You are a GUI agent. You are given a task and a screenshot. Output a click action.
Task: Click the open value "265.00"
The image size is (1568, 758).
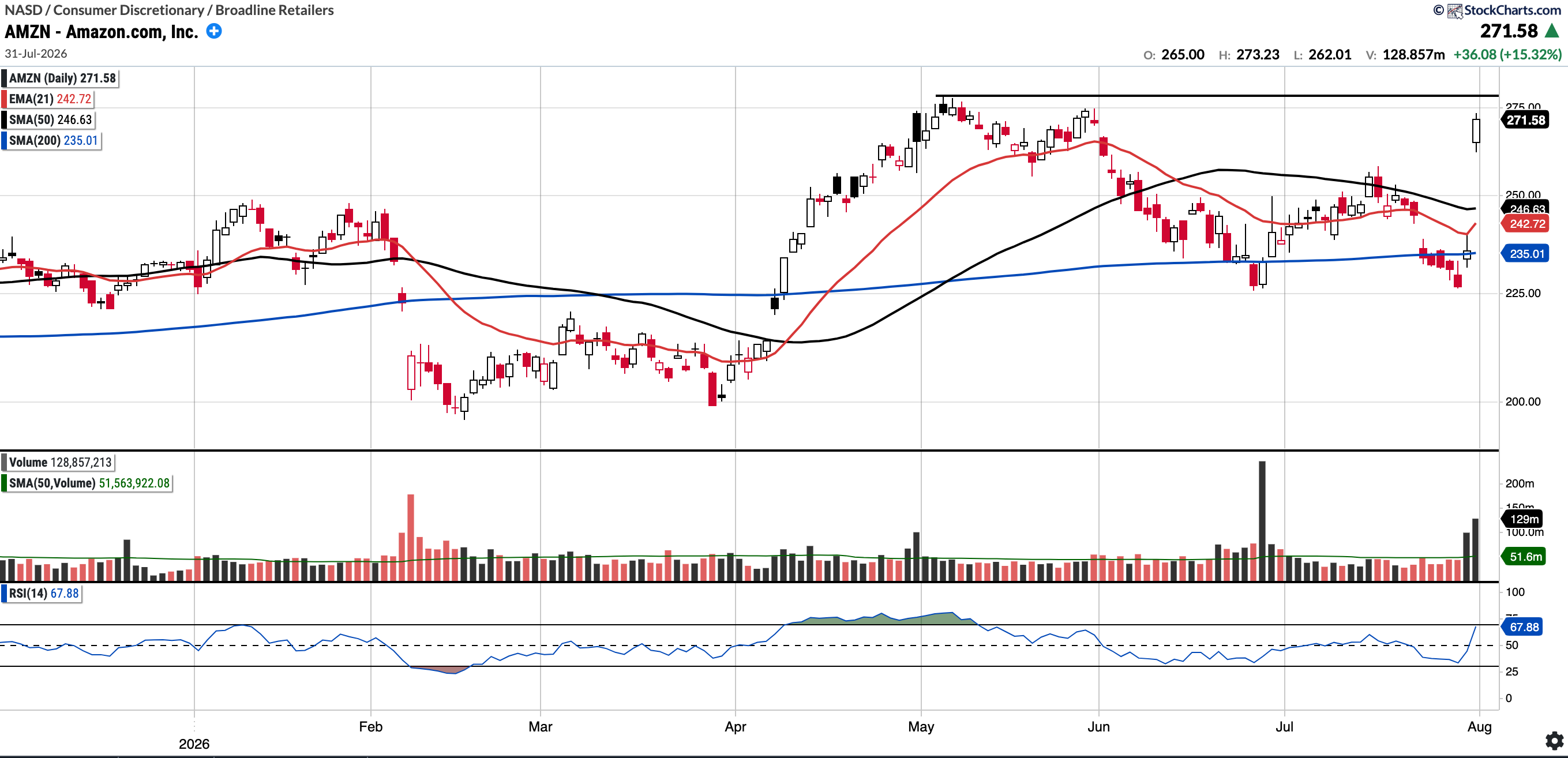1183,54
